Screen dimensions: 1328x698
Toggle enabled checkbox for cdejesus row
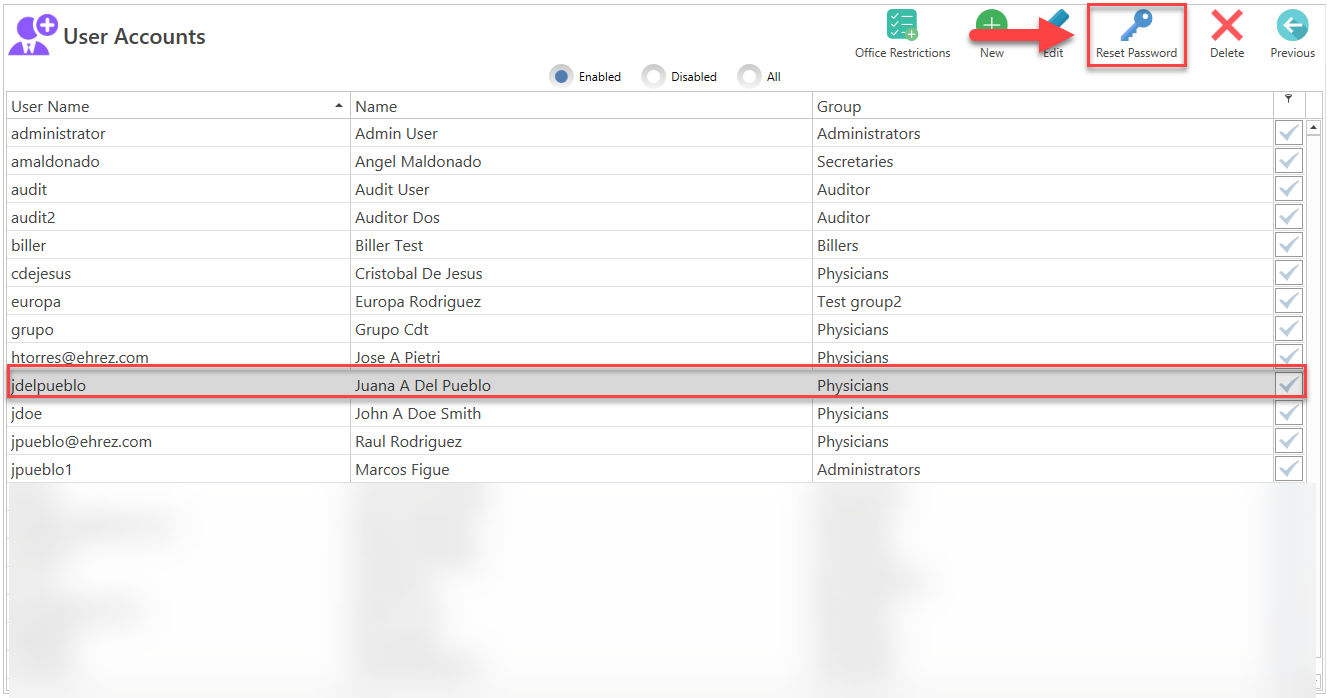click(x=1289, y=273)
